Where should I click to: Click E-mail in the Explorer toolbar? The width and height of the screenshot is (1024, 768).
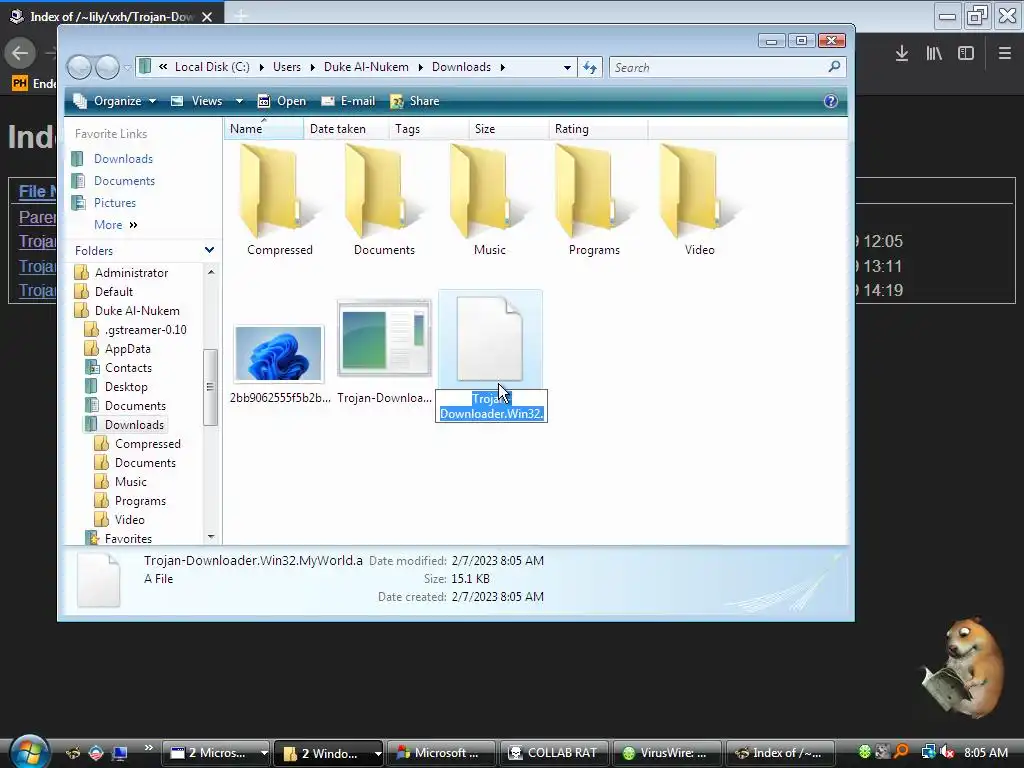[x=348, y=101]
